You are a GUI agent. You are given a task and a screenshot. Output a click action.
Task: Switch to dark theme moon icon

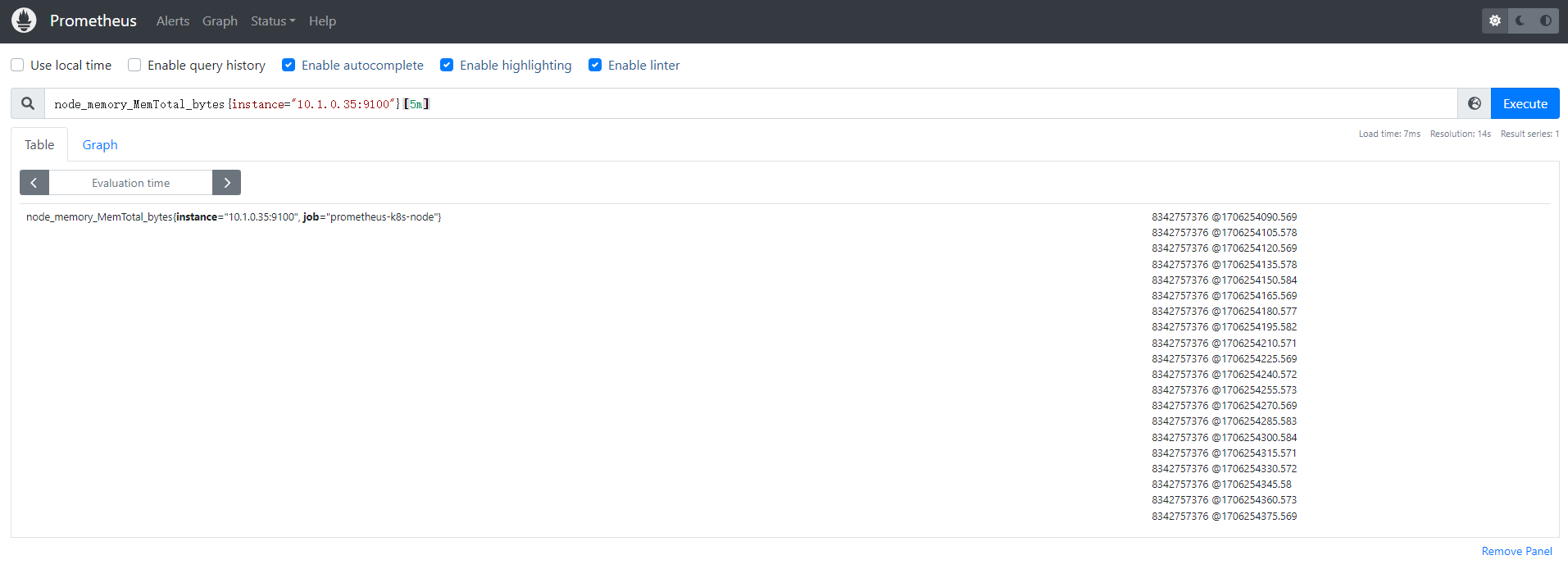1520,20
